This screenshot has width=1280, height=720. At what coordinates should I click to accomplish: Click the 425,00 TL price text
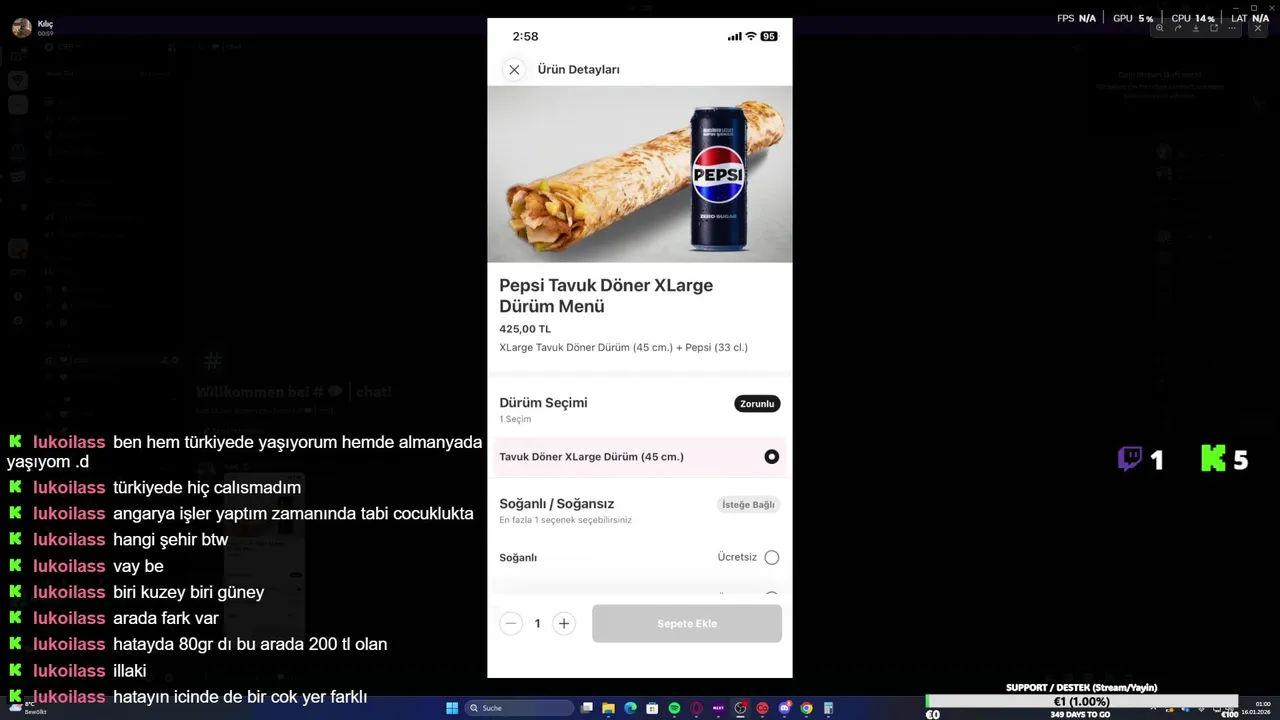coord(525,329)
